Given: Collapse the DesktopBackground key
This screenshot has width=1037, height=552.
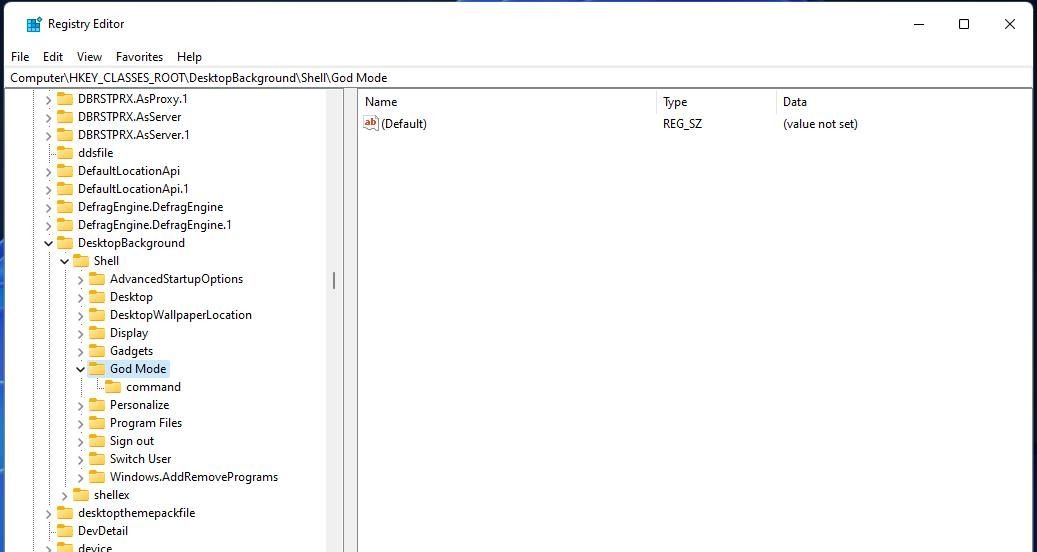Looking at the screenshot, I should pos(48,243).
